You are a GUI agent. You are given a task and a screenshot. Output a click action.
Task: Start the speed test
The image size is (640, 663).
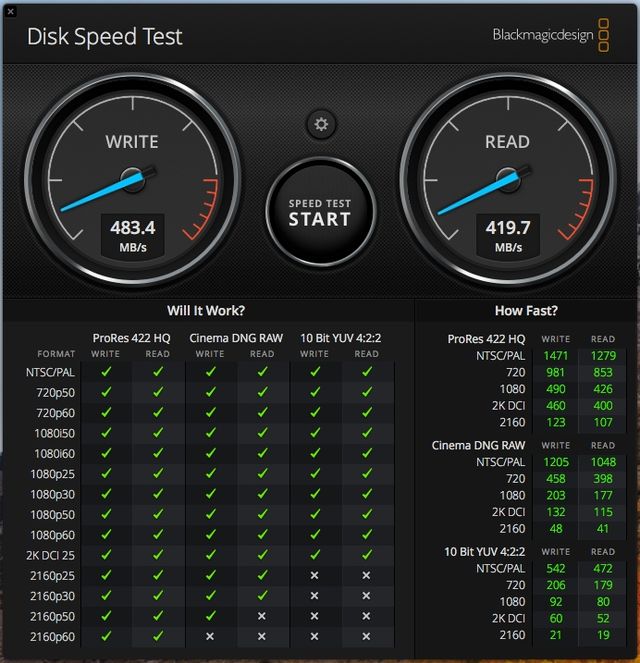click(x=320, y=212)
